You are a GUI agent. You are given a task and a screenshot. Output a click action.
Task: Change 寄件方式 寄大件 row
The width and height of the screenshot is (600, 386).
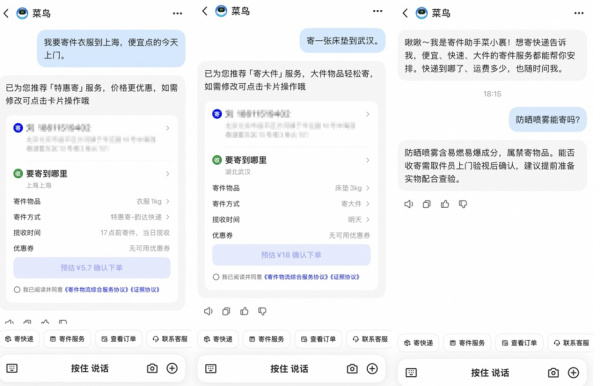(291, 204)
